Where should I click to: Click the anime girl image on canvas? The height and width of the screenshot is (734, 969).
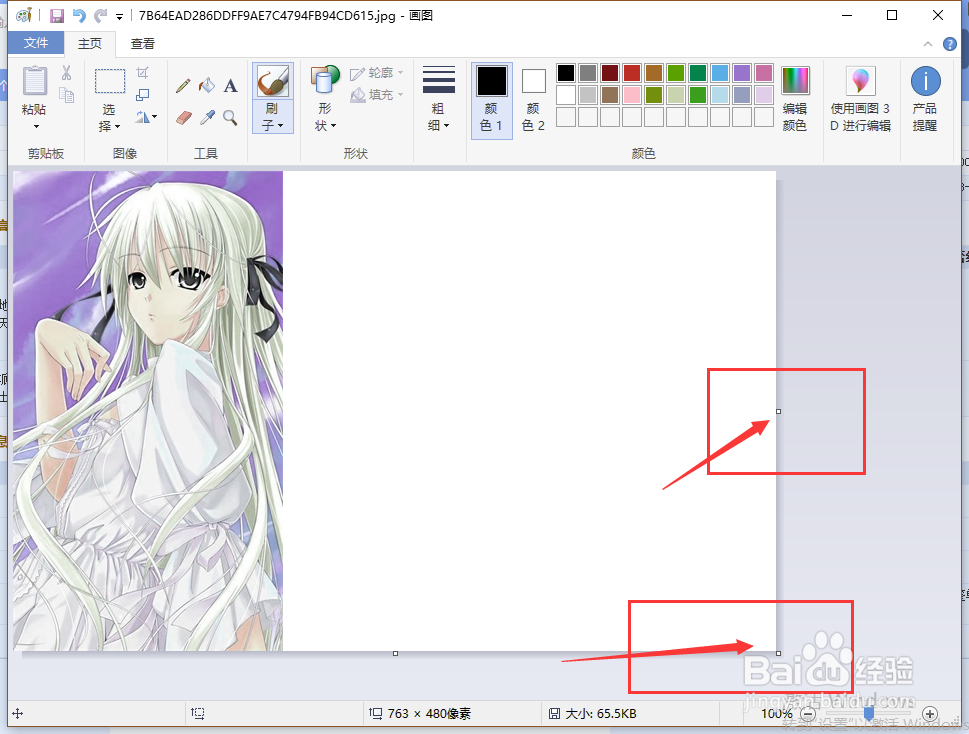(148, 411)
